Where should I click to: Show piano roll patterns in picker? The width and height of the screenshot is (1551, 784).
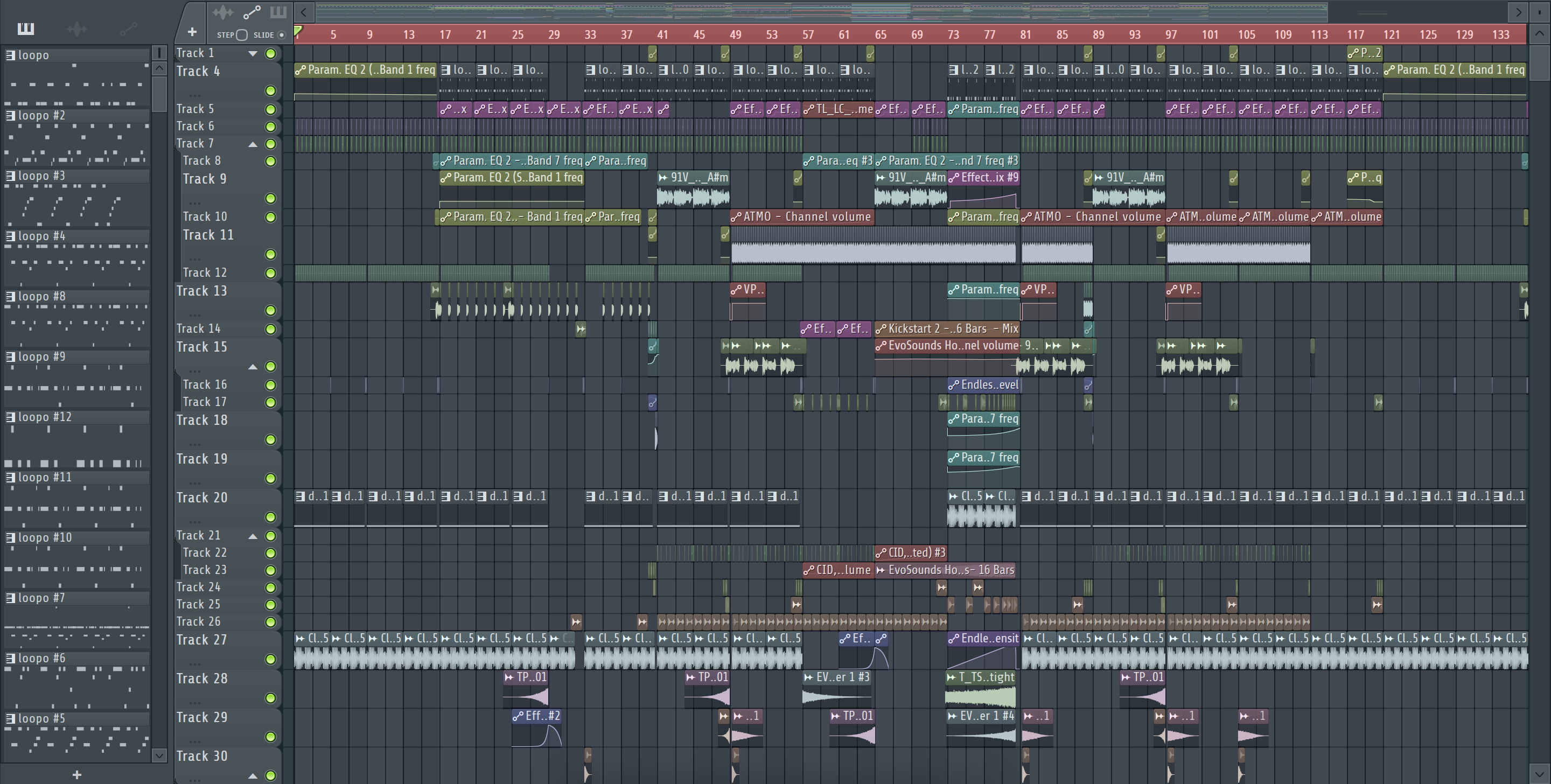pyautogui.click(x=26, y=29)
